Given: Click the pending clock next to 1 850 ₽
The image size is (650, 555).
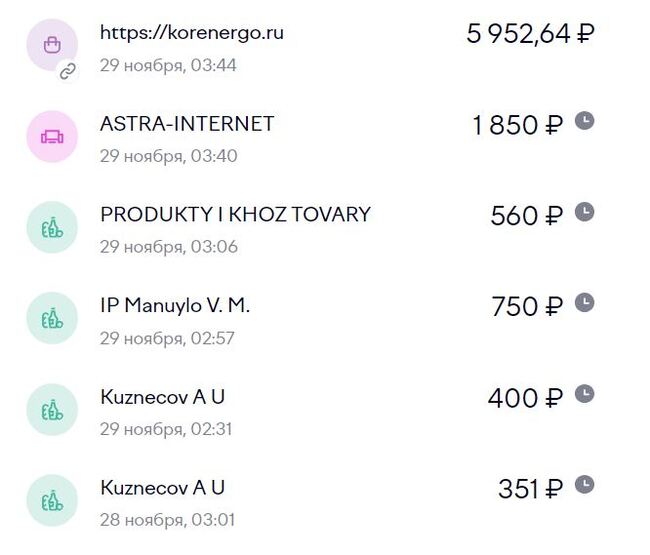Looking at the screenshot, I should click(x=585, y=121).
